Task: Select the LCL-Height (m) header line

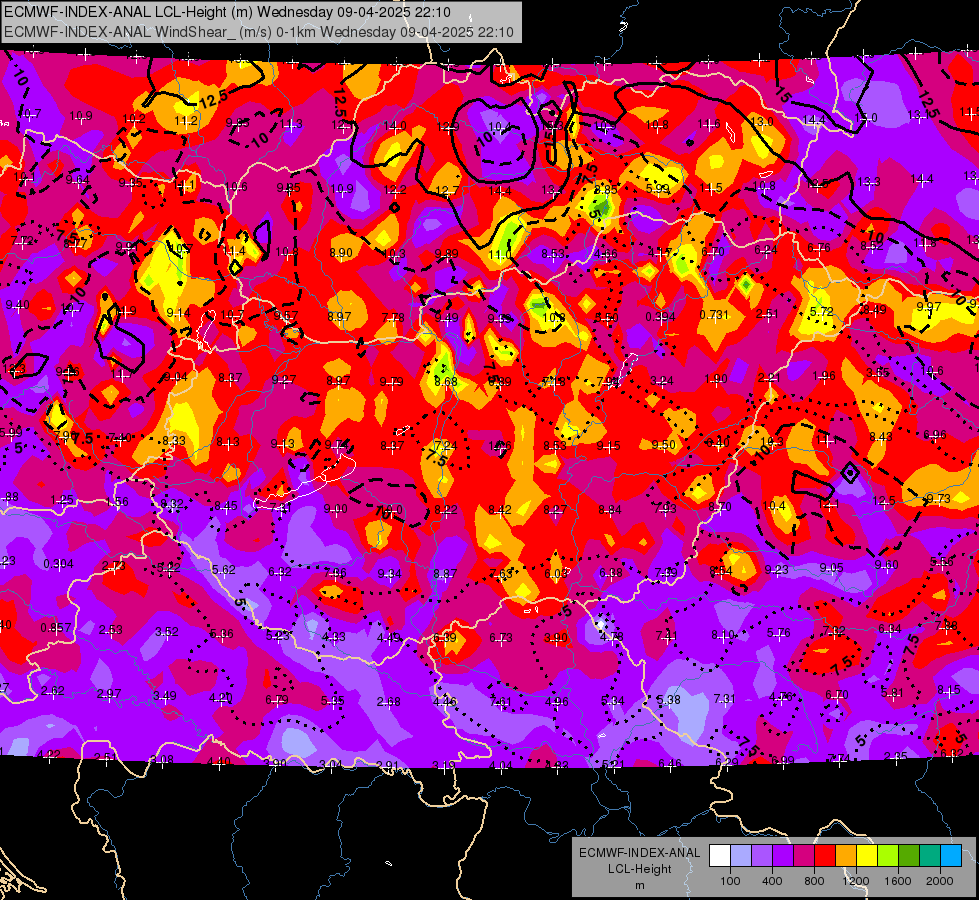Action: [x=228, y=12]
